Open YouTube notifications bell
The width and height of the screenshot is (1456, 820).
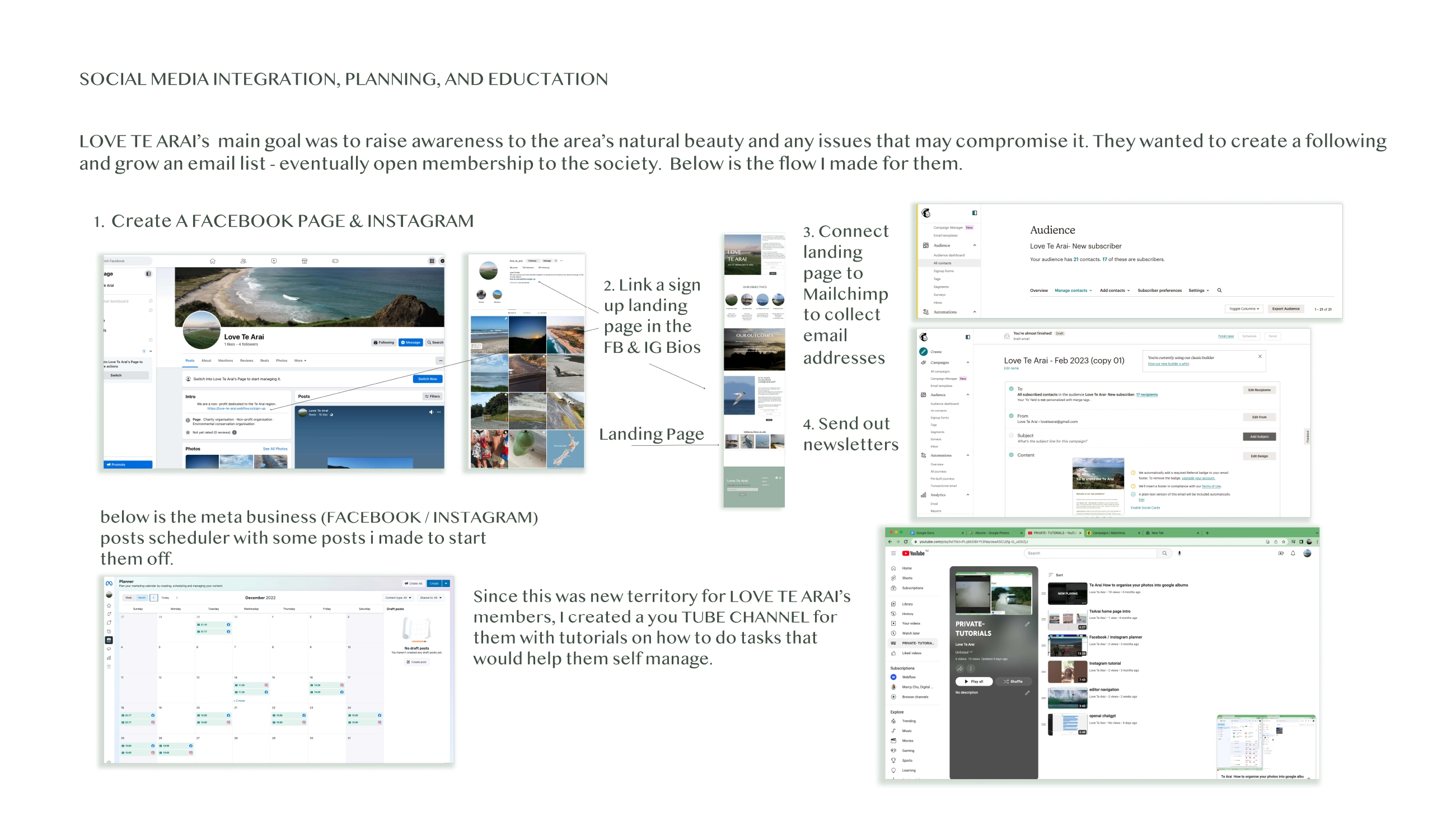coord(1293,553)
